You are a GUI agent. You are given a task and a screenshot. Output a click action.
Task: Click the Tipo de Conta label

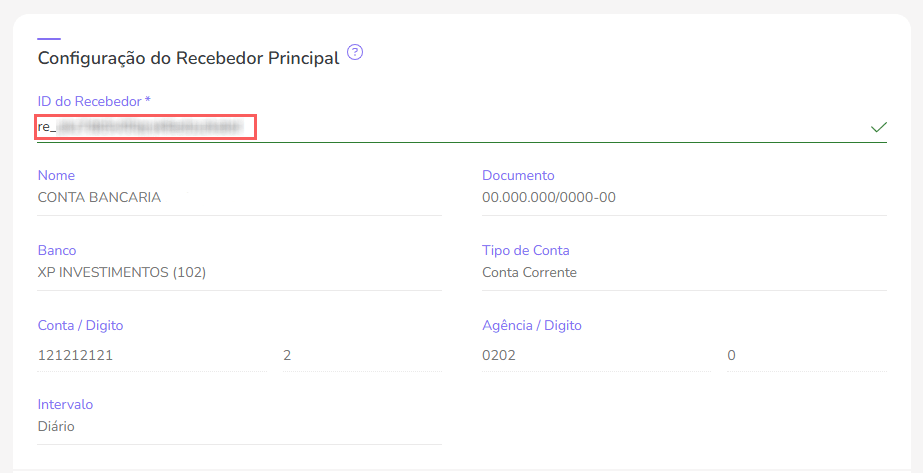[526, 250]
